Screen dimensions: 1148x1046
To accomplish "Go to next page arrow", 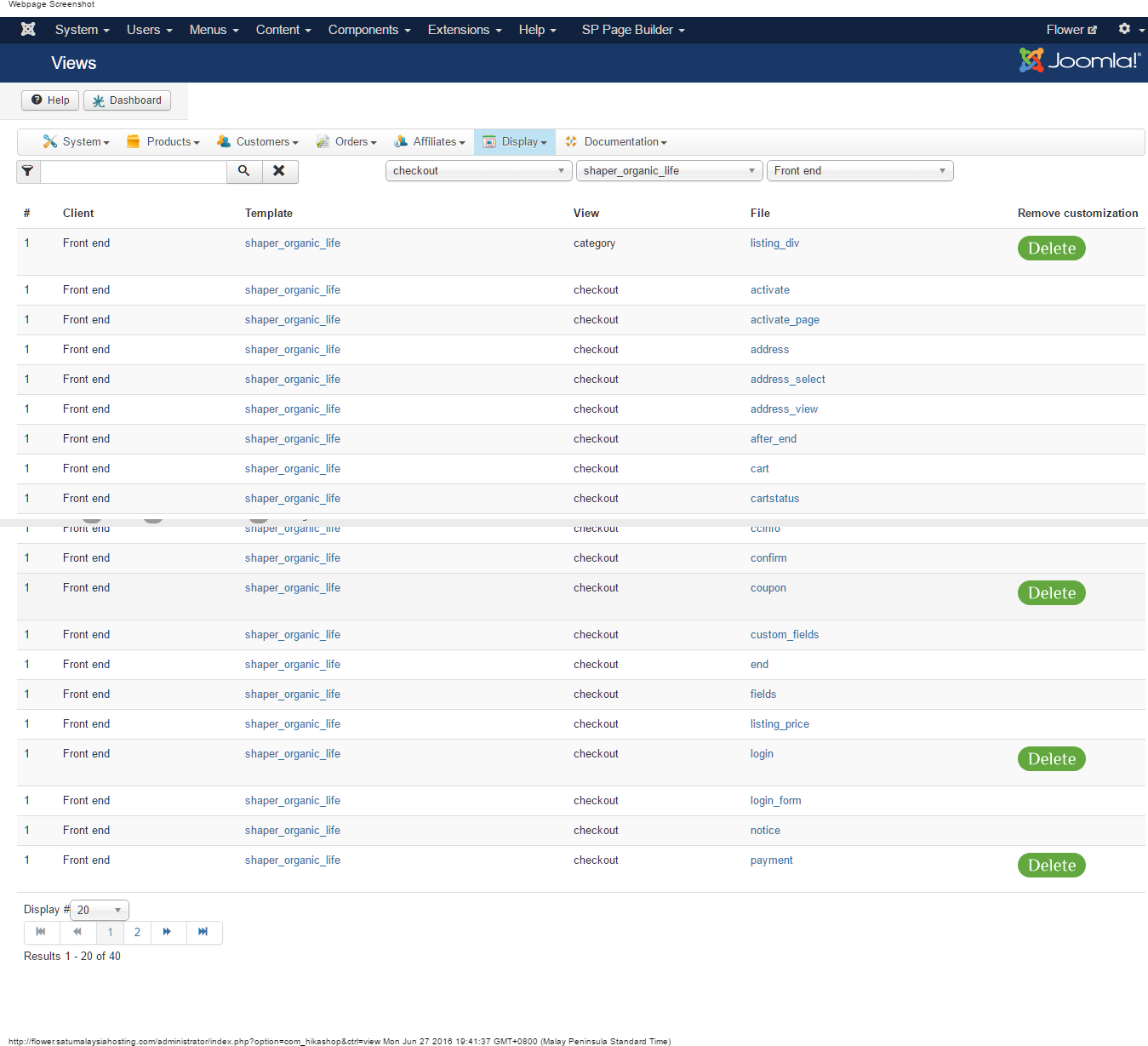I will coord(168,932).
